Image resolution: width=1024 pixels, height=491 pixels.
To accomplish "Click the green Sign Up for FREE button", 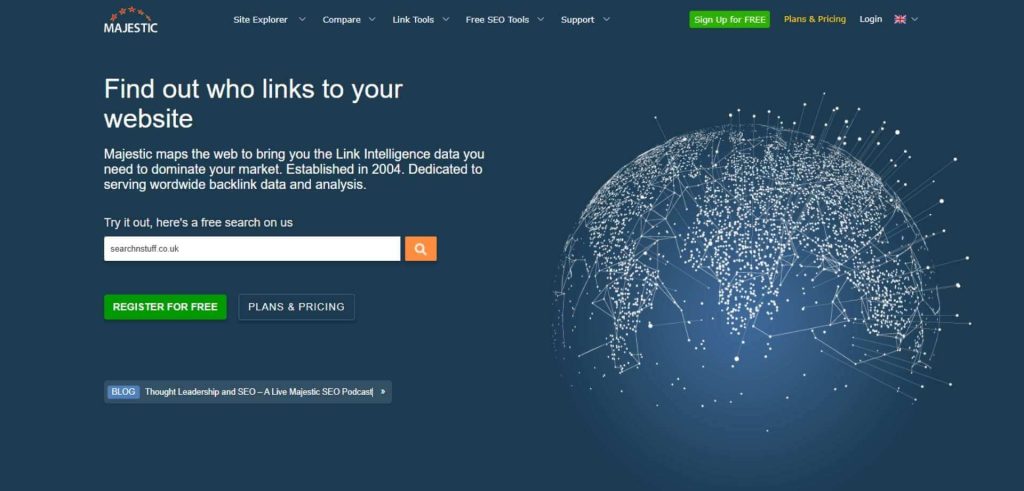I will tap(730, 19).
